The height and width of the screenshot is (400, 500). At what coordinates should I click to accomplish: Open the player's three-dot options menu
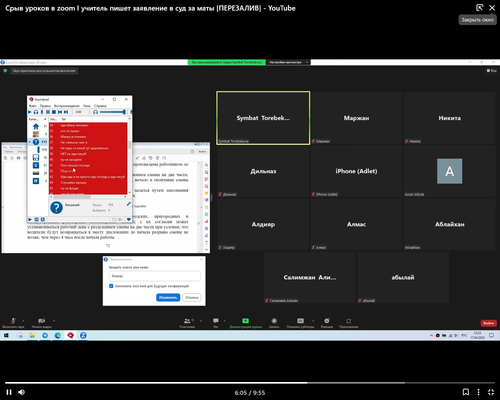coord(478,392)
